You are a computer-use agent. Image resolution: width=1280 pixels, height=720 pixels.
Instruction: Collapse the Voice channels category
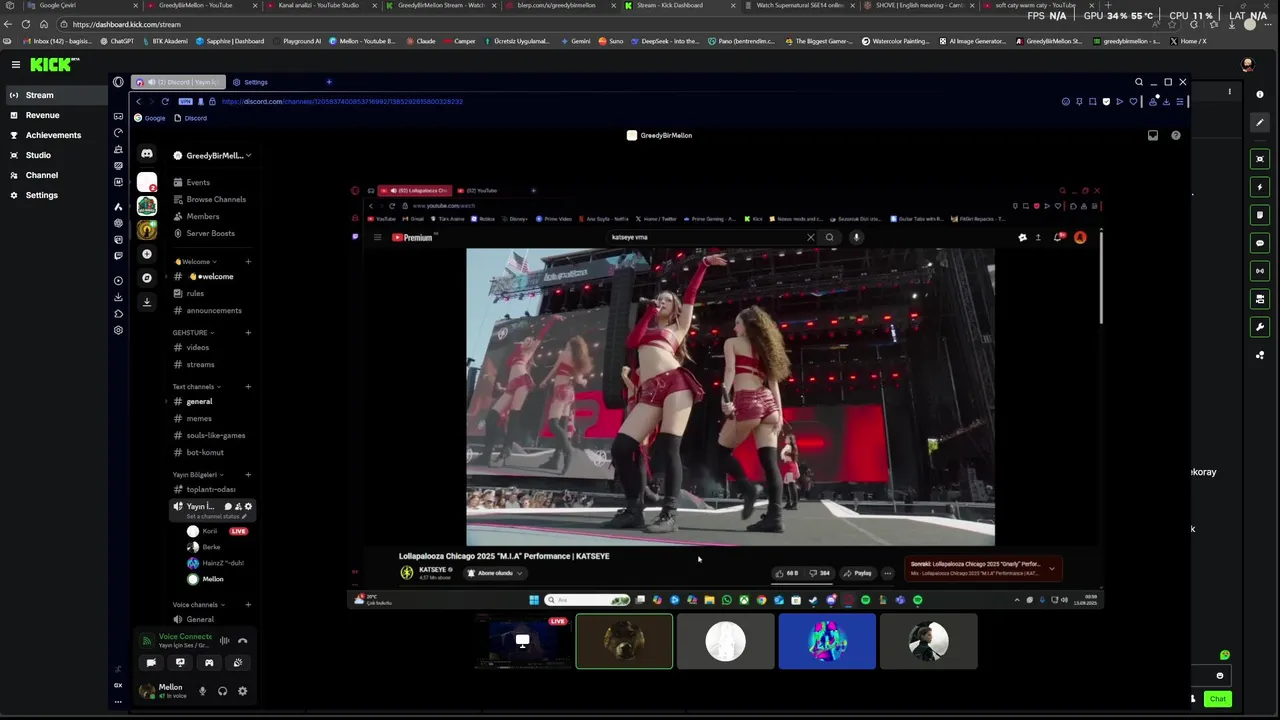pos(199,604)
